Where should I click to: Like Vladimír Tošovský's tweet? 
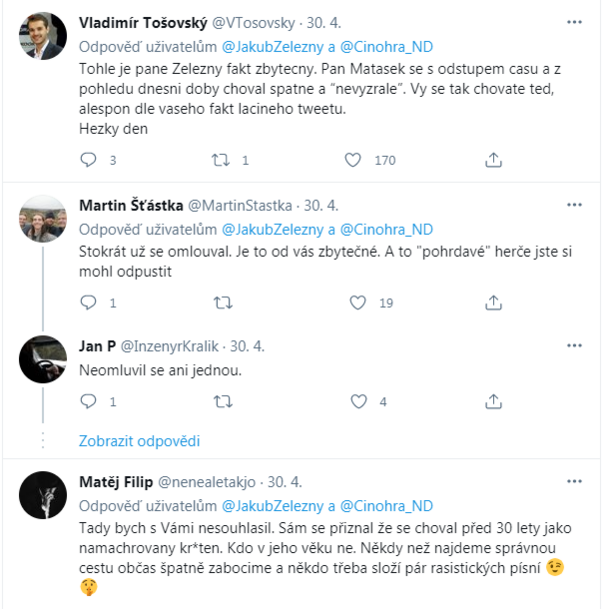(x=353, y=160)
